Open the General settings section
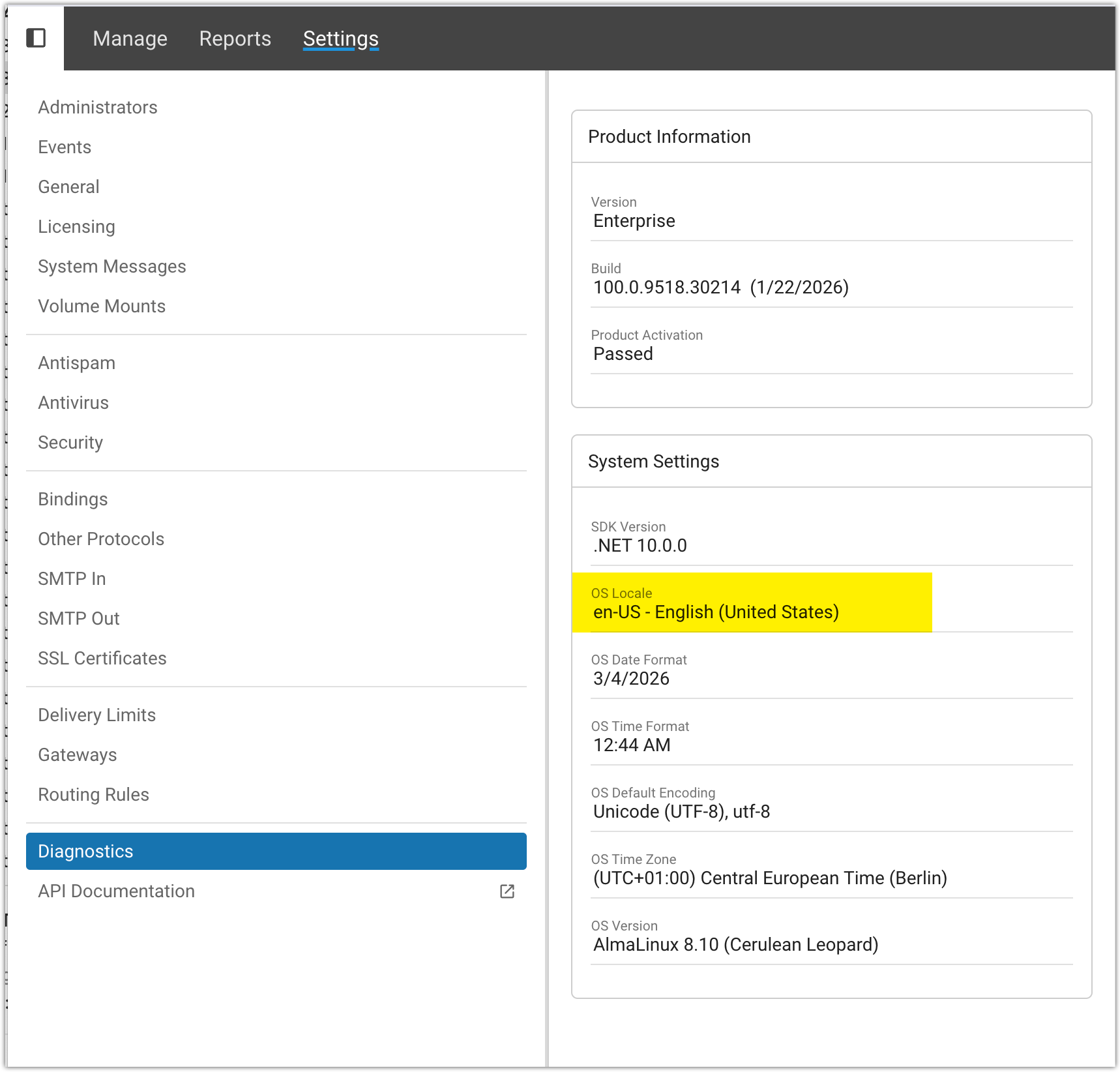 point(68,187)
